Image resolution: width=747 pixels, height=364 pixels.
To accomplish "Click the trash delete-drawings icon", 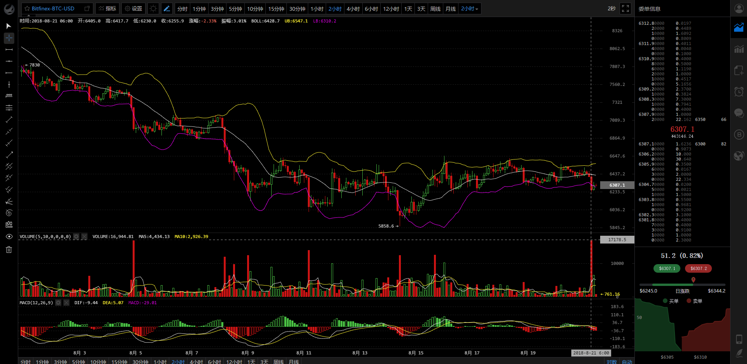I will (9, 250).
